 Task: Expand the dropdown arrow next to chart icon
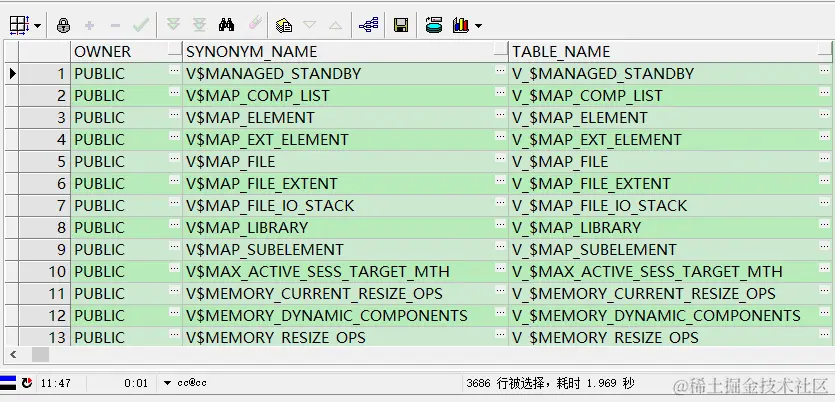[x=478, y=26]
